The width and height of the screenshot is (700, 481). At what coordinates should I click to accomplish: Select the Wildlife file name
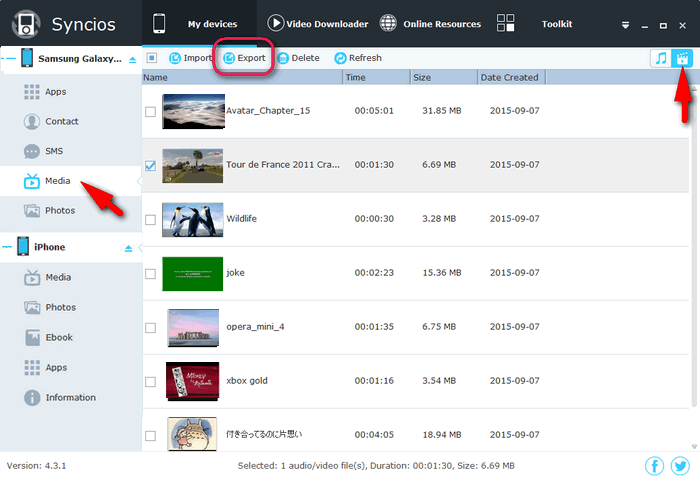click(x=242, y=219)
